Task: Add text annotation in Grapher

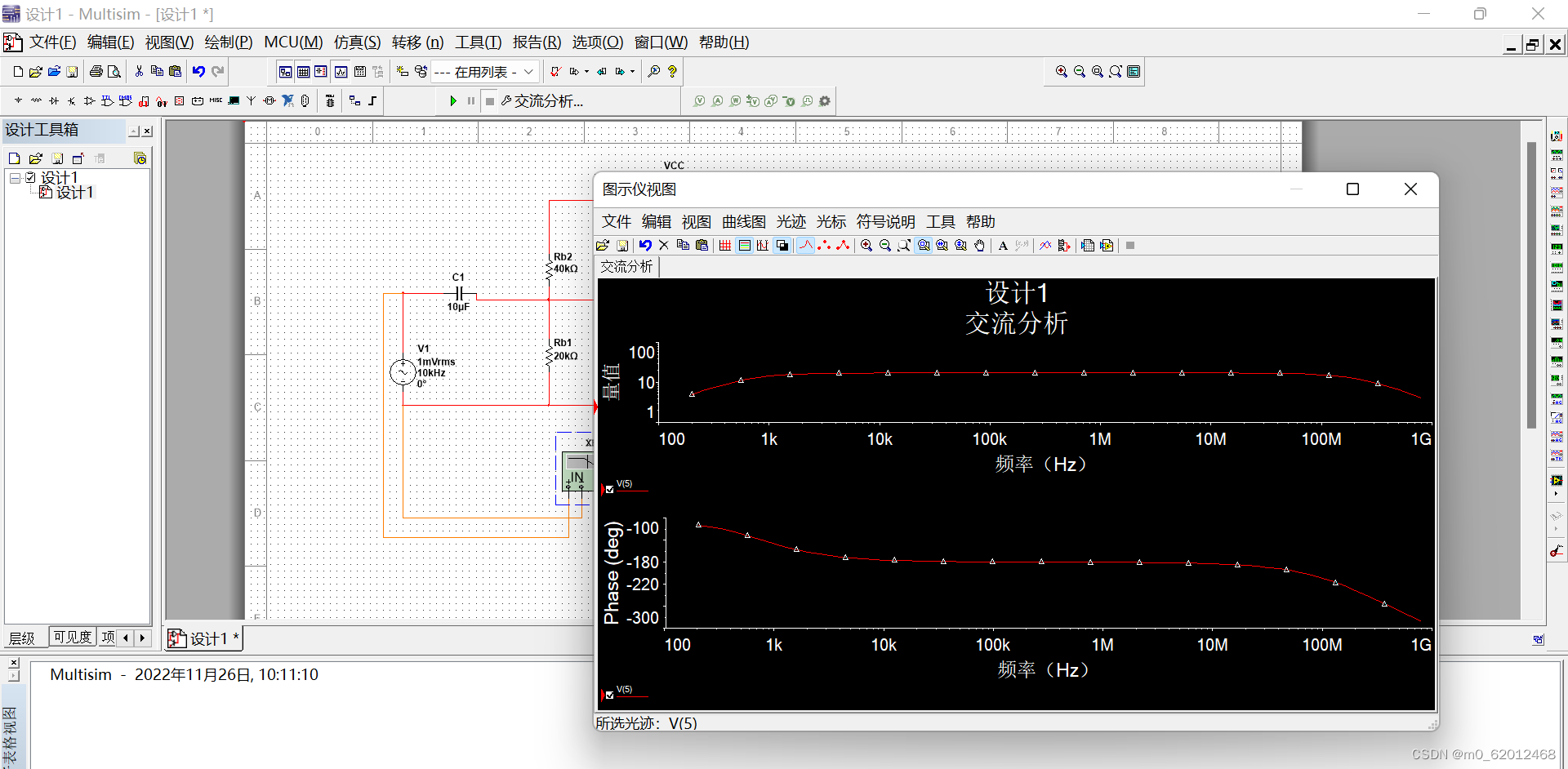Action: click(x=1003, y=246)
